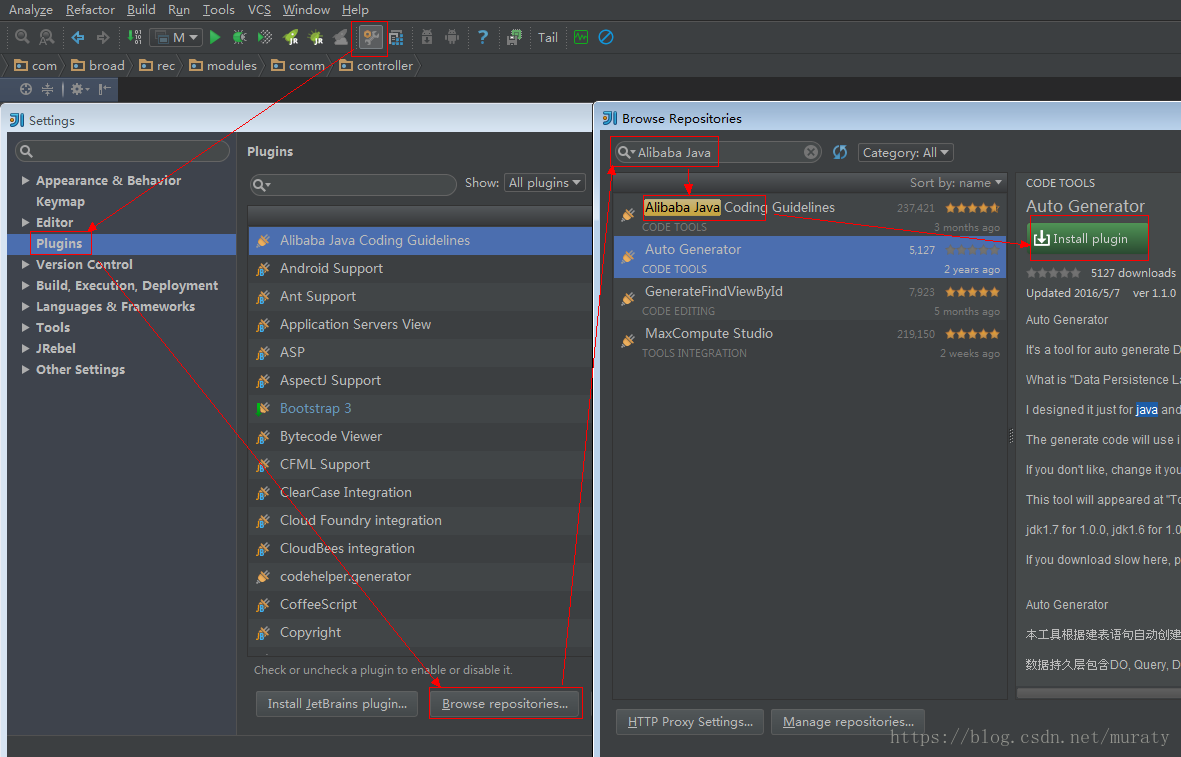This screenshot has width=1181, height=757.
Task: Expand Languages & Frameworks node
Action: 25,307
